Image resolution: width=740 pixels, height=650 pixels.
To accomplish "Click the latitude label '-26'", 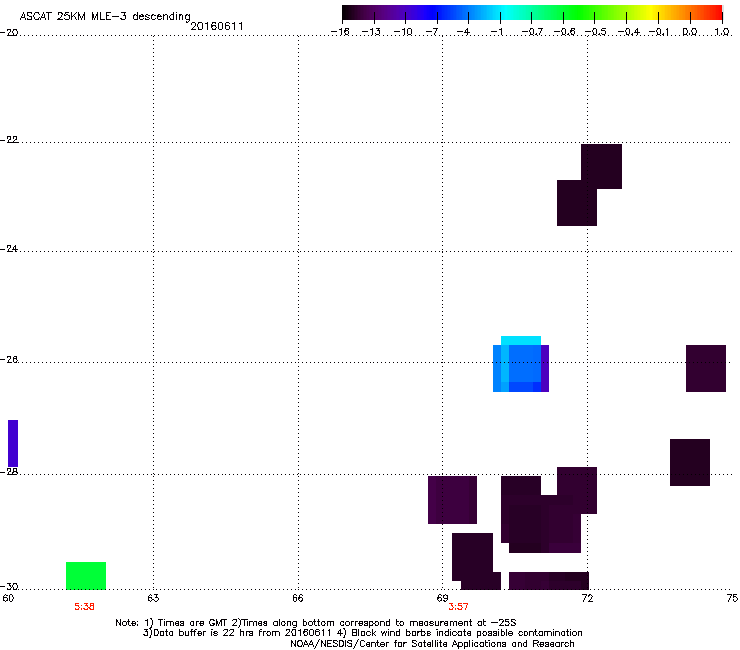I will click(x=9, y=360).
